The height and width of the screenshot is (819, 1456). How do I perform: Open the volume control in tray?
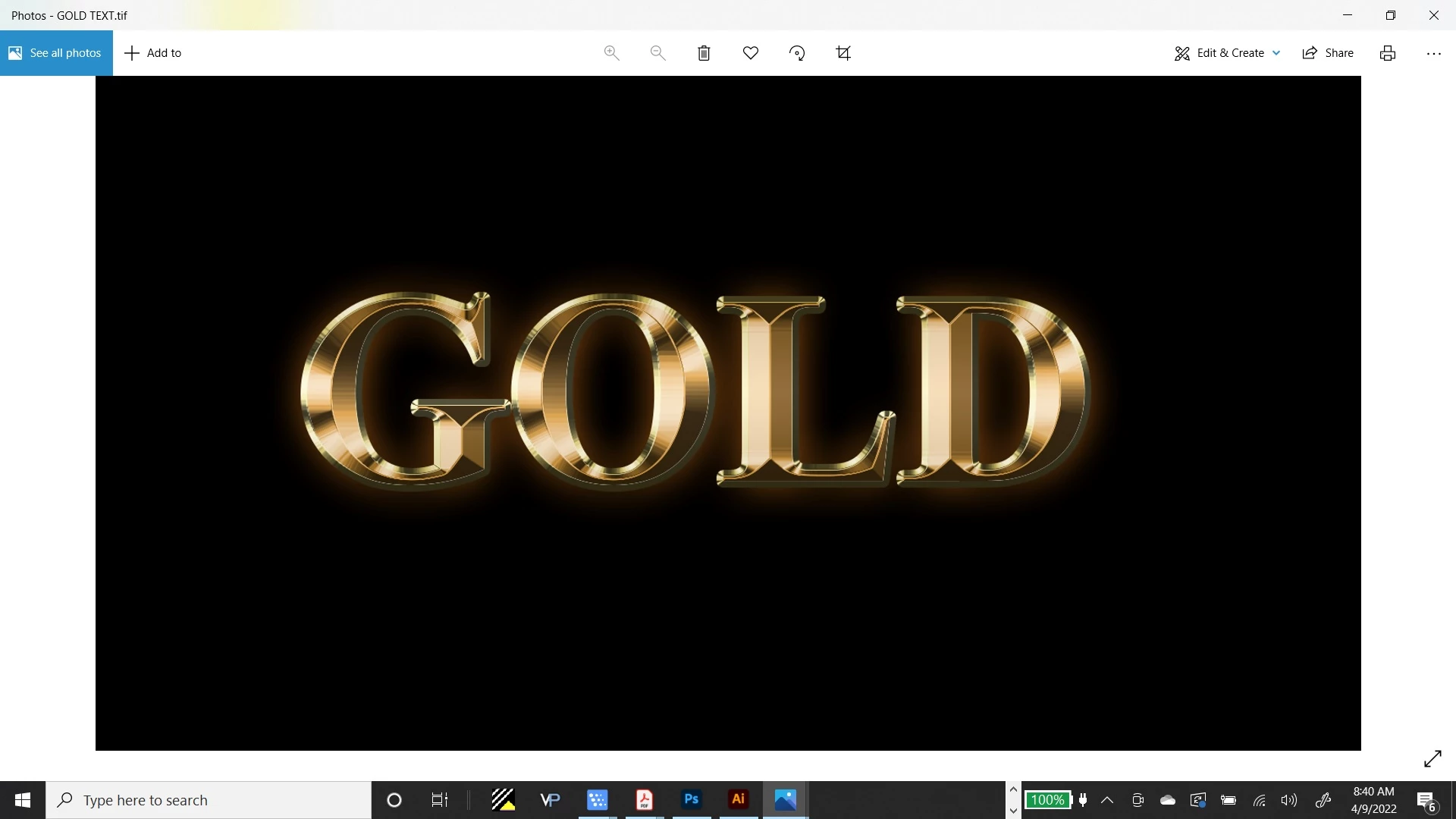(1288, 800)
